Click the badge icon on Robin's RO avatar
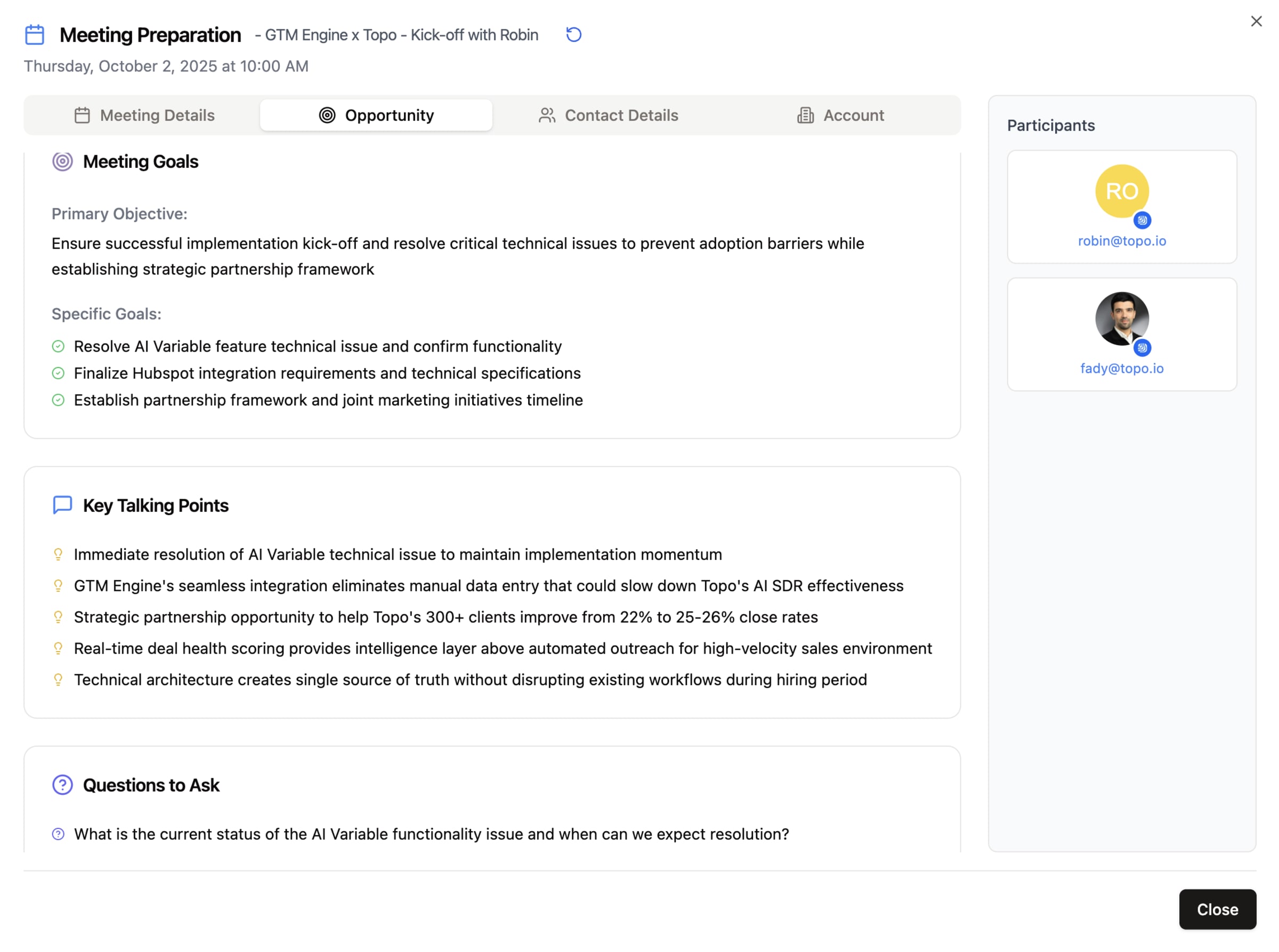1279x952 pixels. (x=1142, y=220)
